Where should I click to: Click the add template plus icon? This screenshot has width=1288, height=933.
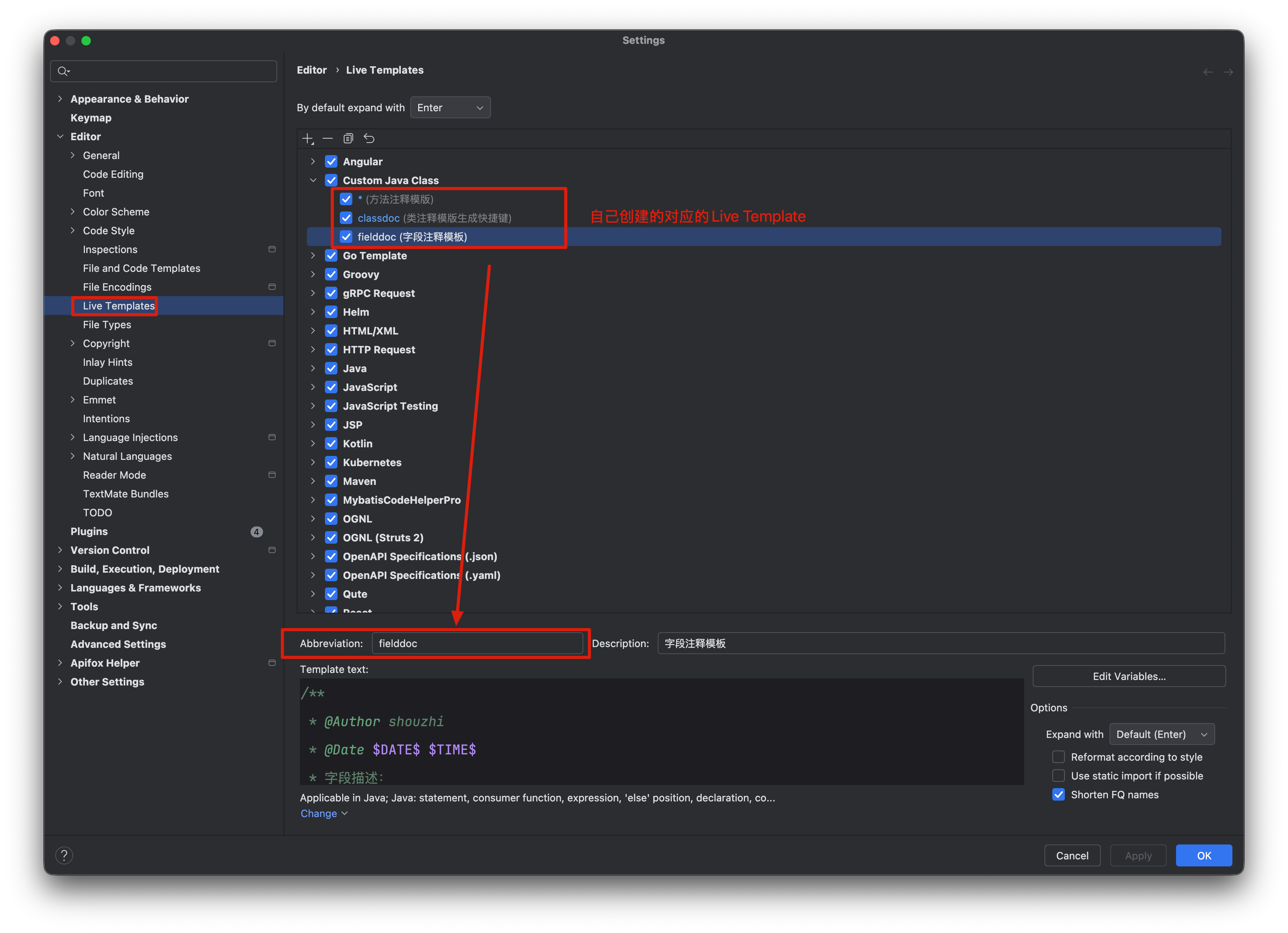click(x=307, y=139)
